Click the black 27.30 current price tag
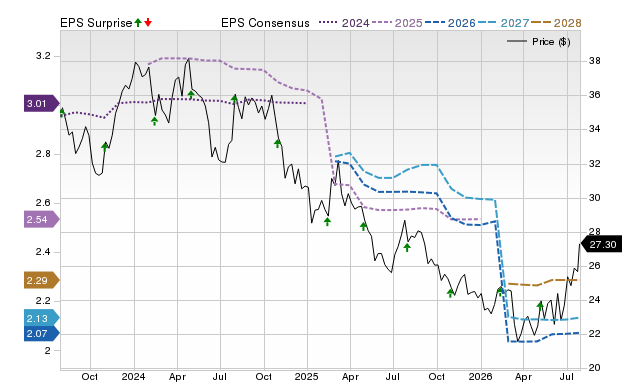 click(x=601, y=244)
